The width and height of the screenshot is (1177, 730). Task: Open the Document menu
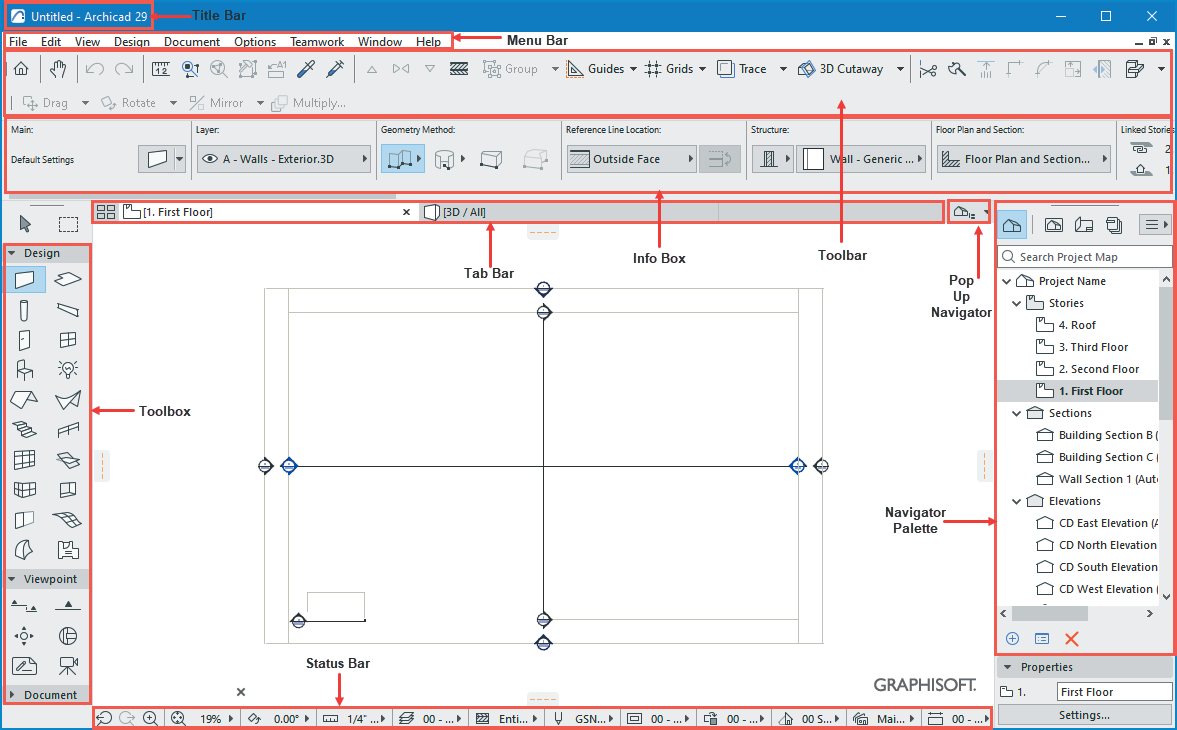(192, 42)
